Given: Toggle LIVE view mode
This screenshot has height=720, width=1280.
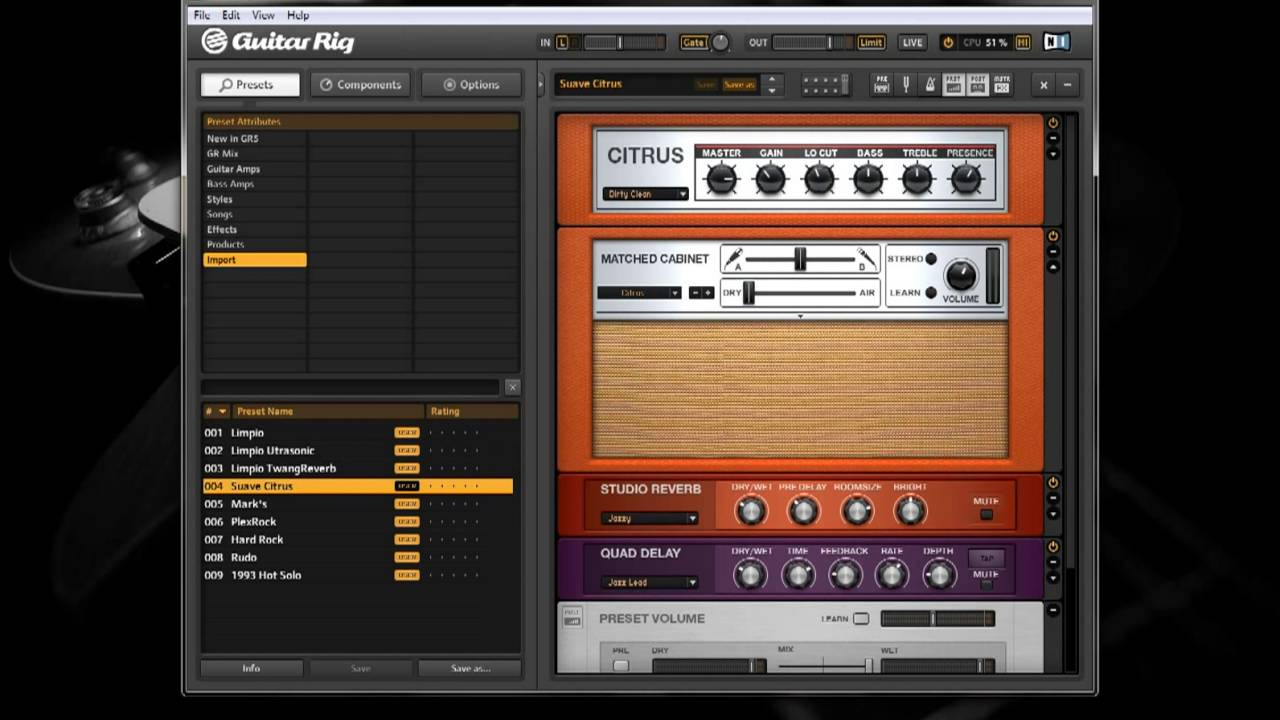Looking at the screenshot, I should (912, 43).
